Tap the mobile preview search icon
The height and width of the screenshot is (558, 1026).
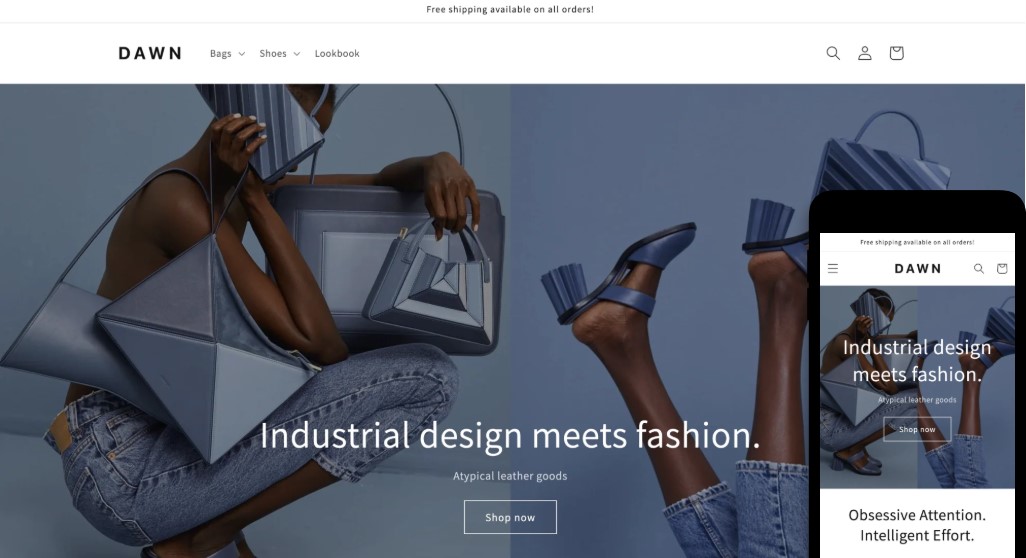tap(979, 268)
